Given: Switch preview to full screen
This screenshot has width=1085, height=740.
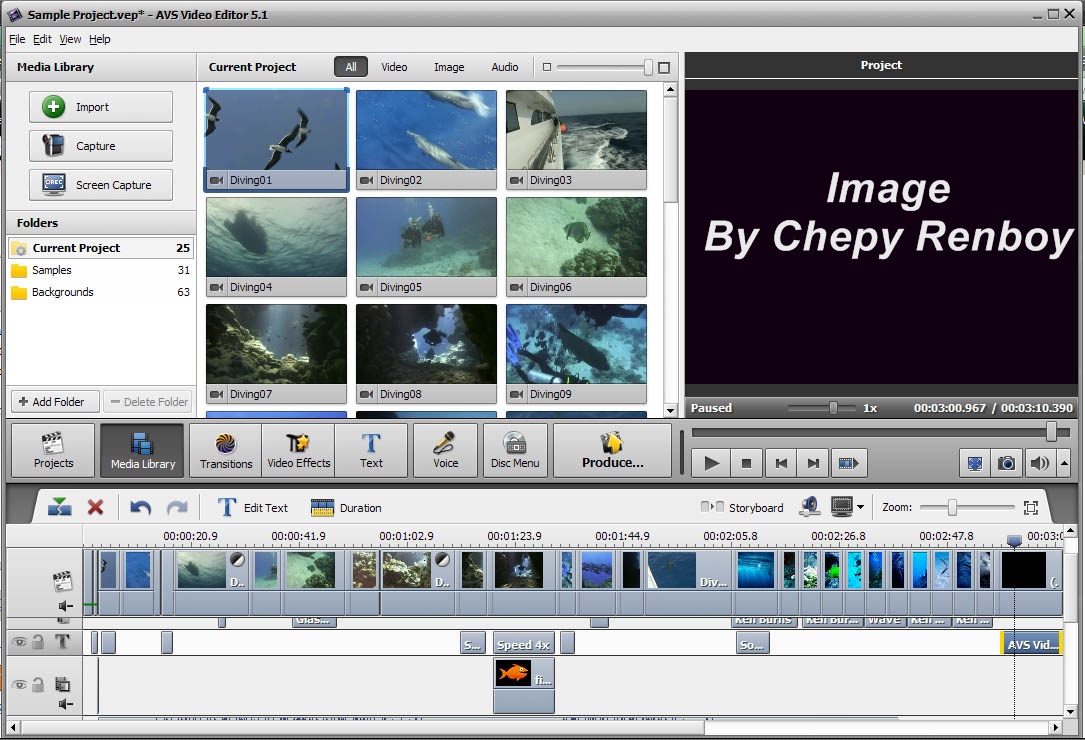Looking at the screenshot, I should [975, 463].
